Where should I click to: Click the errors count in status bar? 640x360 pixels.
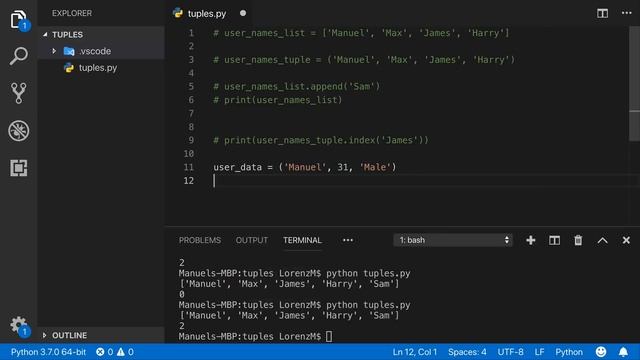(x=104, y=352)
